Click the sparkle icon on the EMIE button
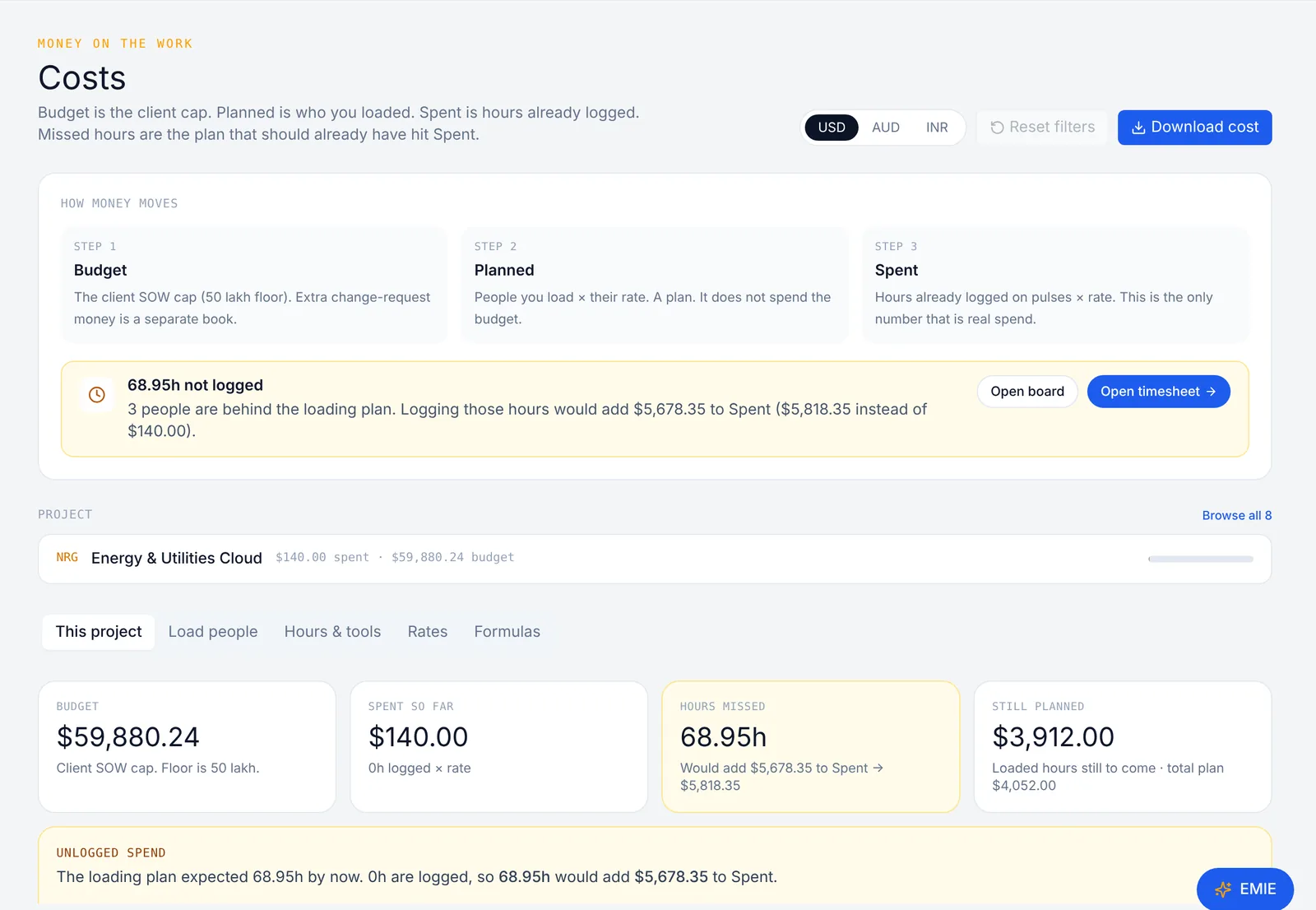Image resolution: width=1316 pixels, height=910 pixels. click(x=1223, y=889)
